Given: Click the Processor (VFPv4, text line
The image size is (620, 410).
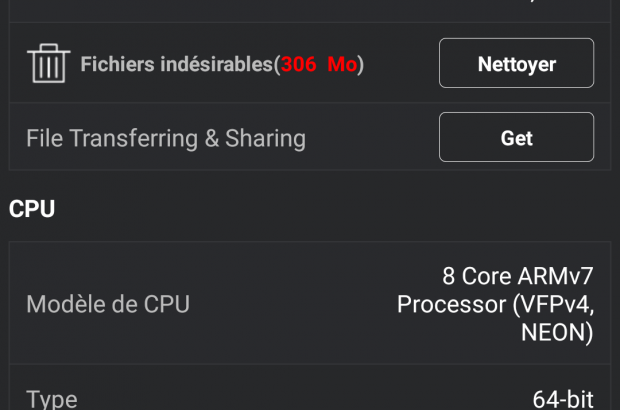Looking at the screenshot, I should tap(495, 304).
